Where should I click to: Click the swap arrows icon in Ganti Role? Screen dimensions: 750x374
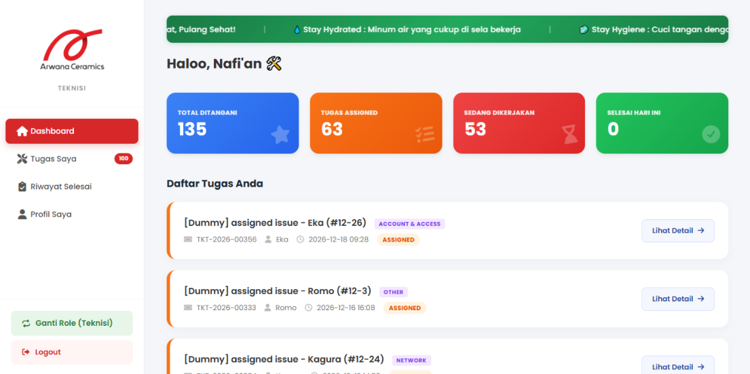click(x=26, y=323)
